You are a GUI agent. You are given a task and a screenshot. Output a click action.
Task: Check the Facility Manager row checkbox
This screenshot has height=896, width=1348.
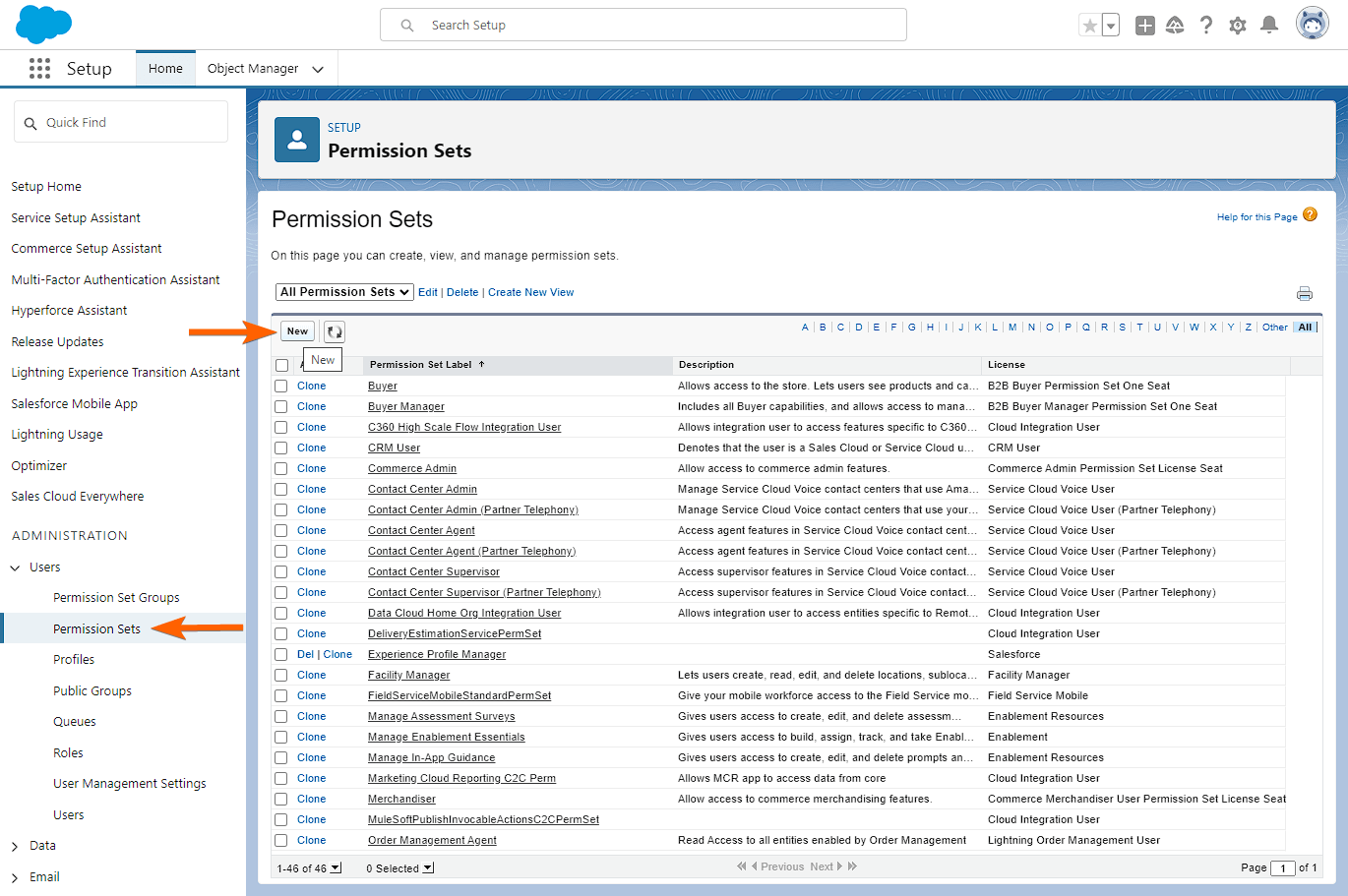point(281,675)
